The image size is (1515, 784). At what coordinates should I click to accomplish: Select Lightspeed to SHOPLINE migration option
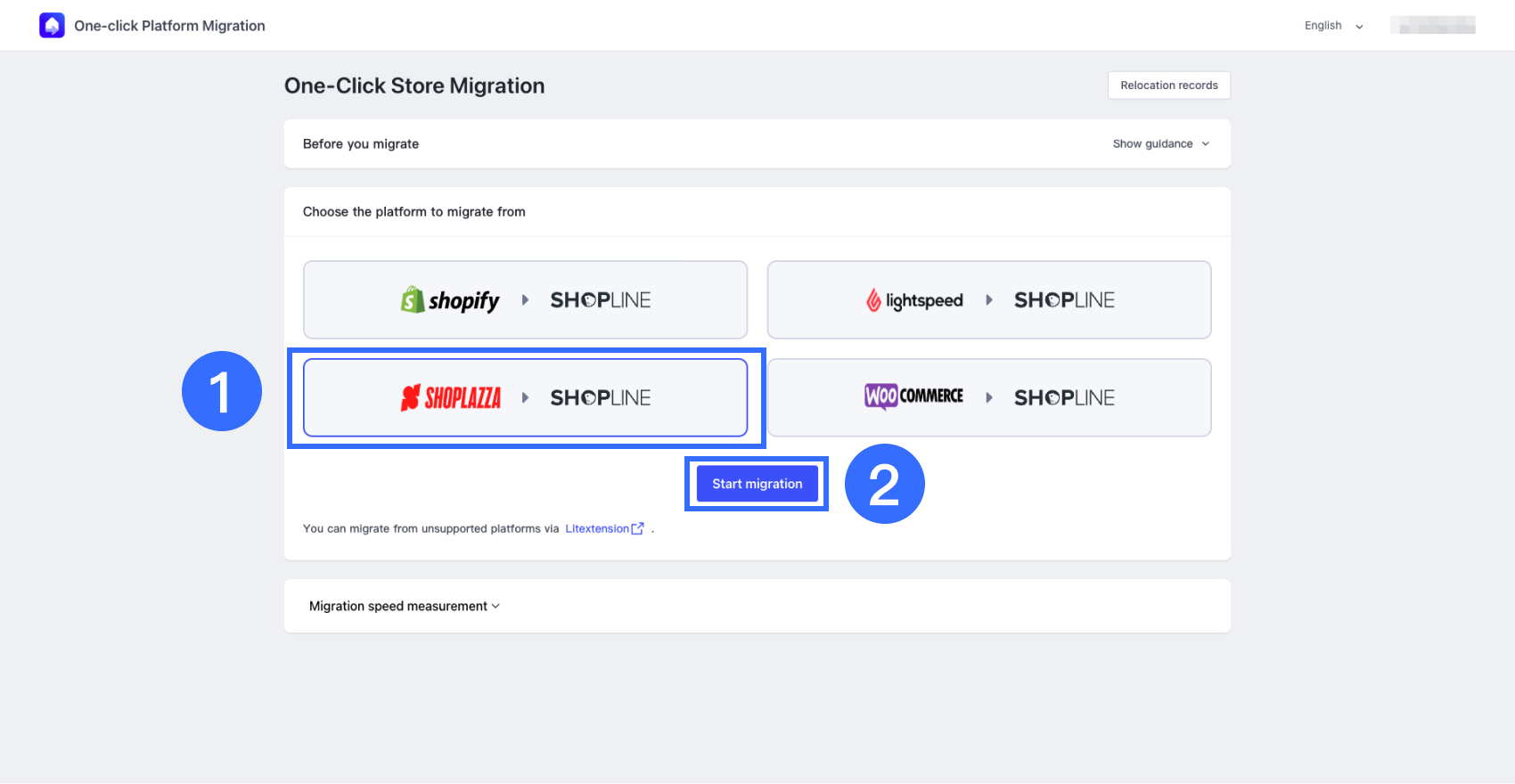click(988, 299)
